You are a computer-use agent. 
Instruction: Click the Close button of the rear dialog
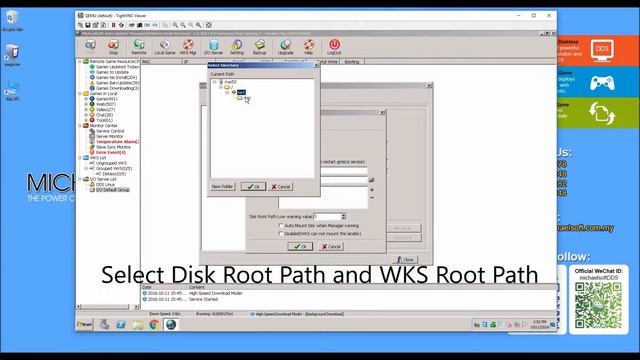point(405,260)
